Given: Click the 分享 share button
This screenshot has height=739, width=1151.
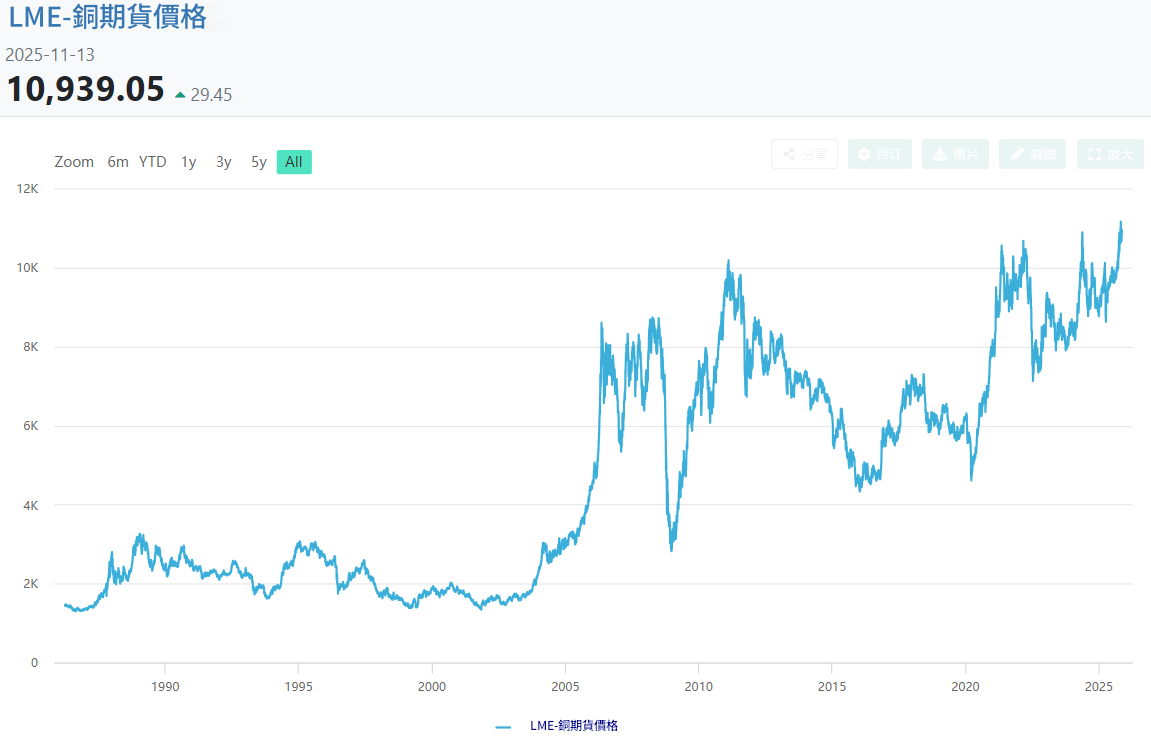Looking at the screenshot, I should tap(804, 154).
